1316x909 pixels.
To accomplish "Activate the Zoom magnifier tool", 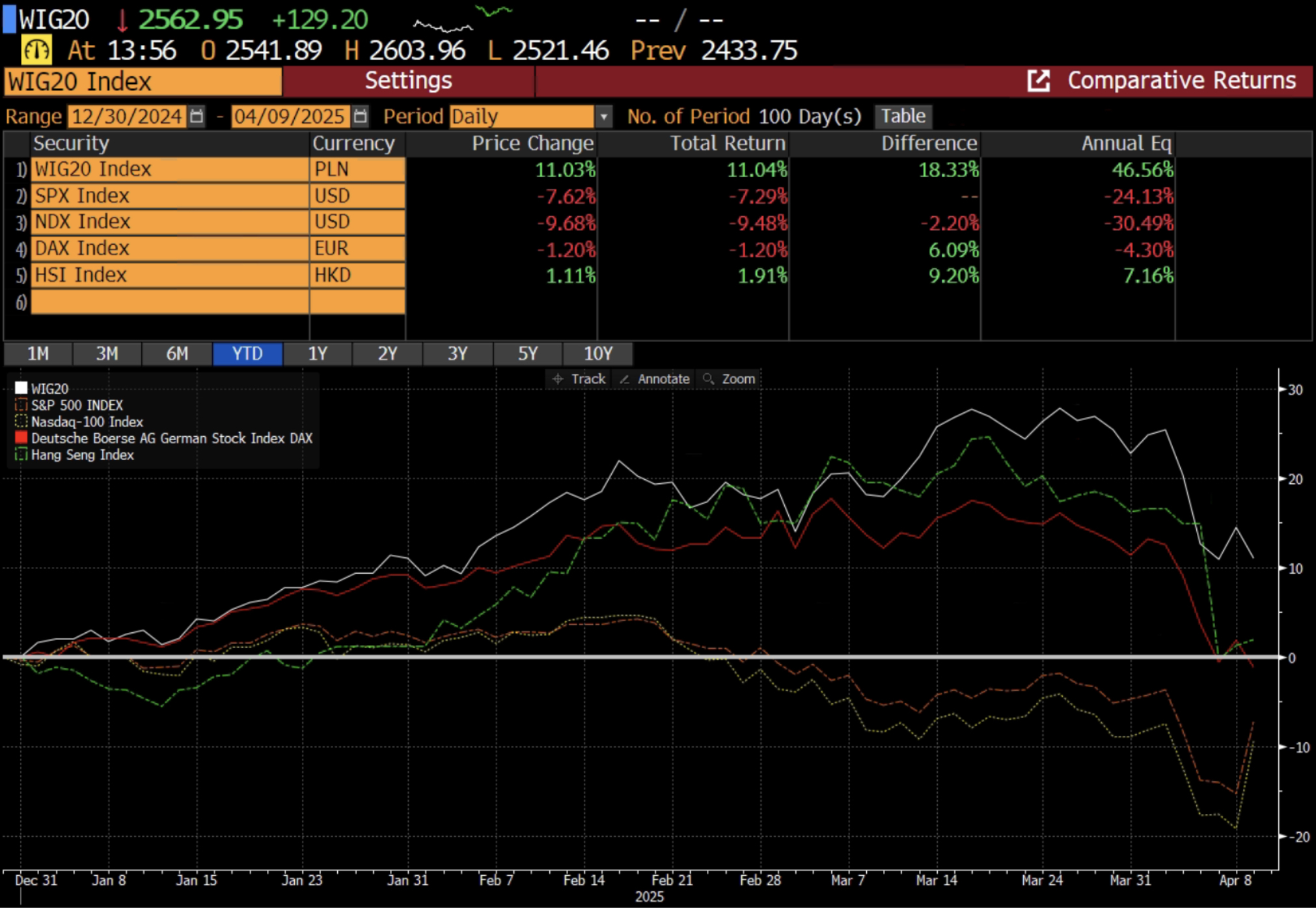I will pyautogui.click(x=729, y=379).
